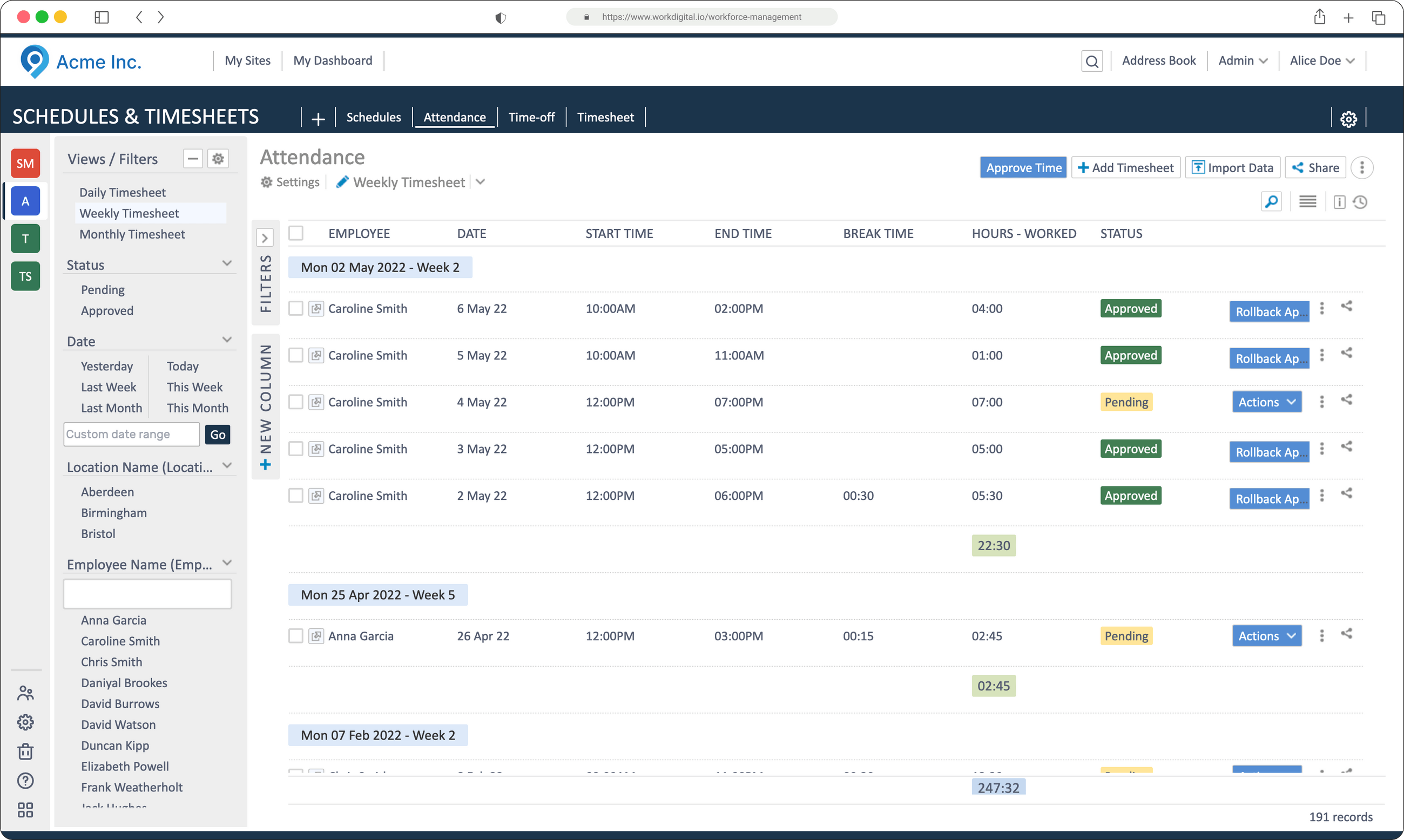Expand the Weekly Timesheet view dropdown
This screenshot has width=1404, height=840.
pos(480,182)
